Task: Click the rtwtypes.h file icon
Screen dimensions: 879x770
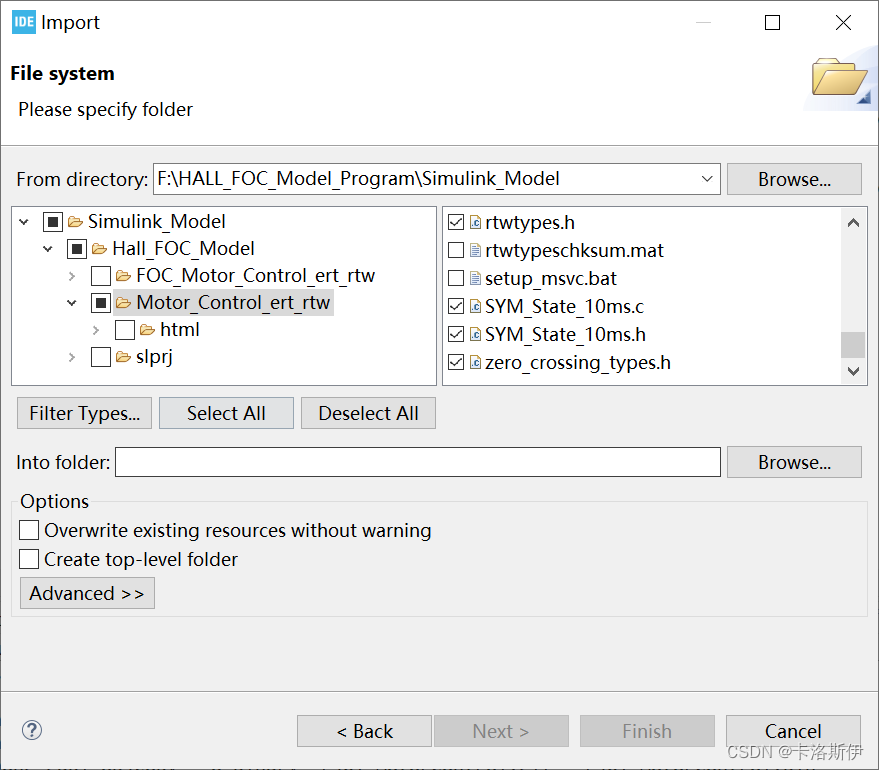Action: pyautogui.click(x=476, y=223)
